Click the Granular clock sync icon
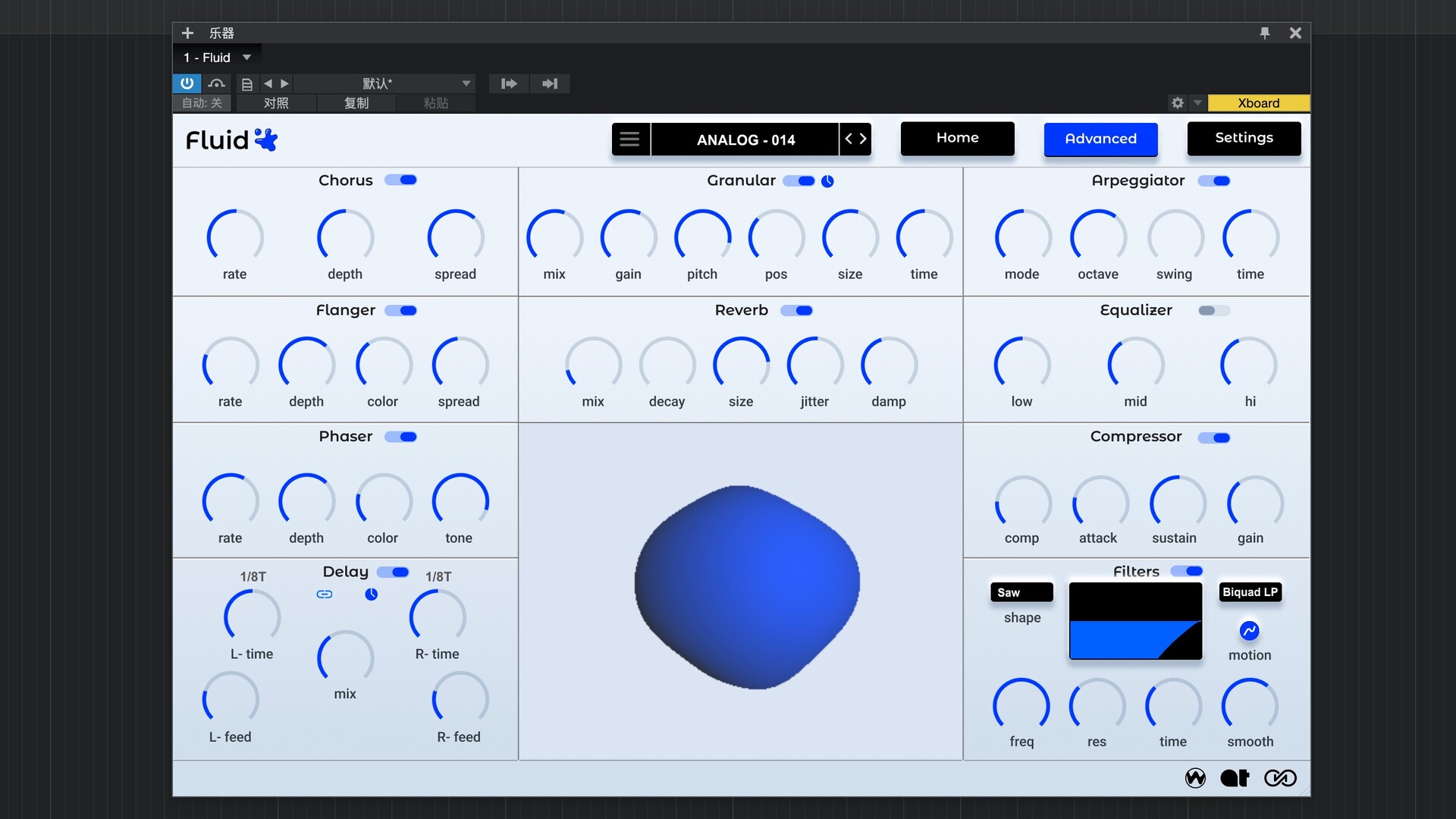 827,181
